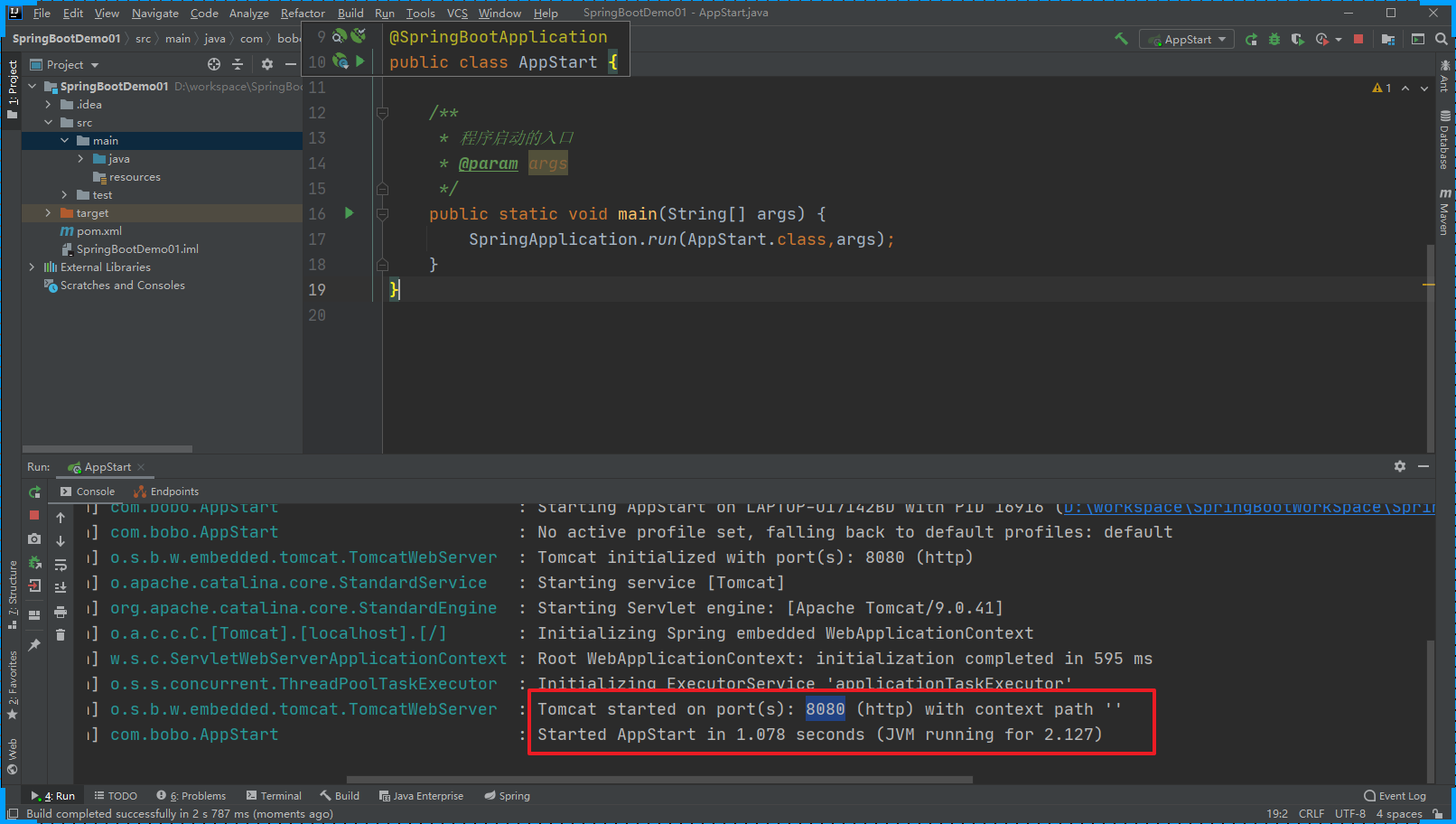
Task: Click Up the Stack Trace arrow
Action: point(61,518)
